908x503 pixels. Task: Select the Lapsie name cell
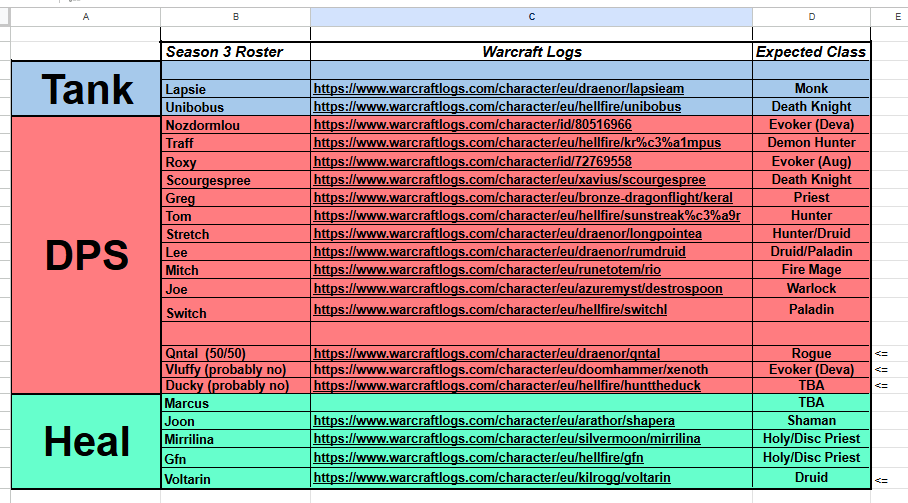(236, 89)
